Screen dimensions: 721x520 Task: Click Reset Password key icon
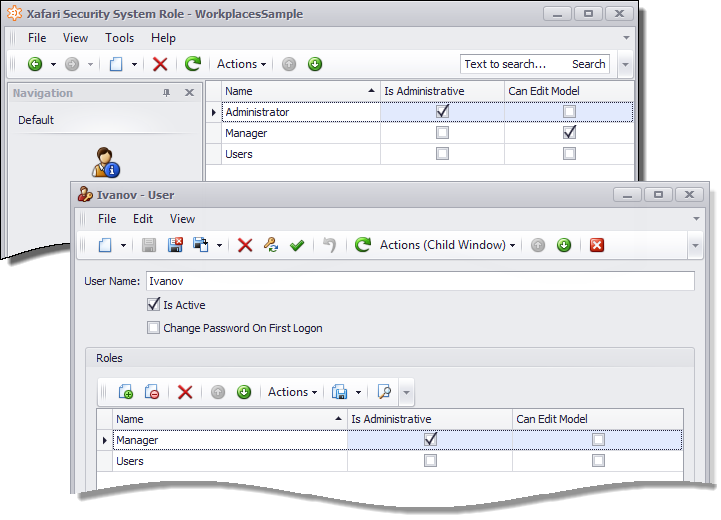point(271,245)
